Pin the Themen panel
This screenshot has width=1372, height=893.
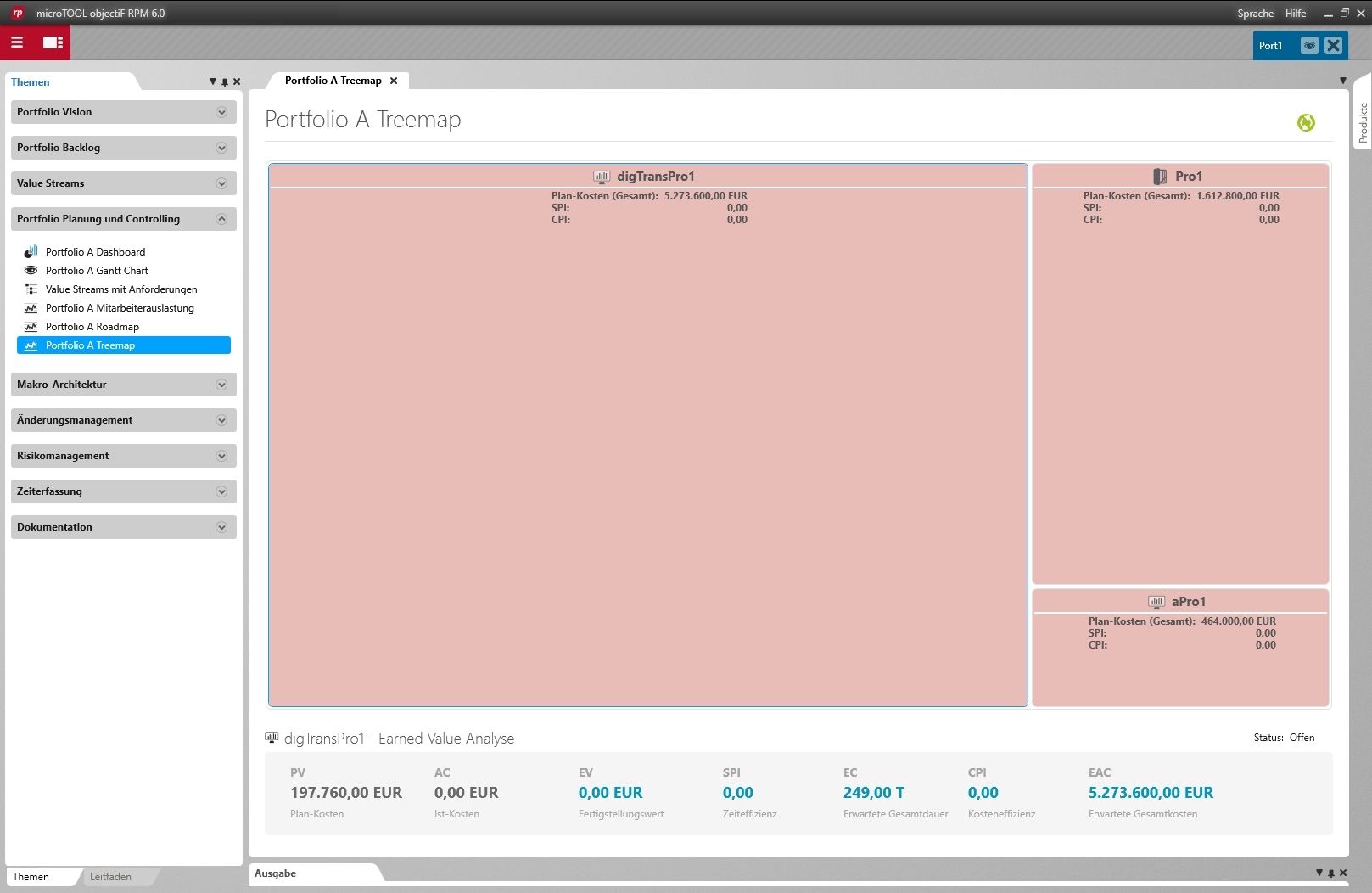point(225,82)
